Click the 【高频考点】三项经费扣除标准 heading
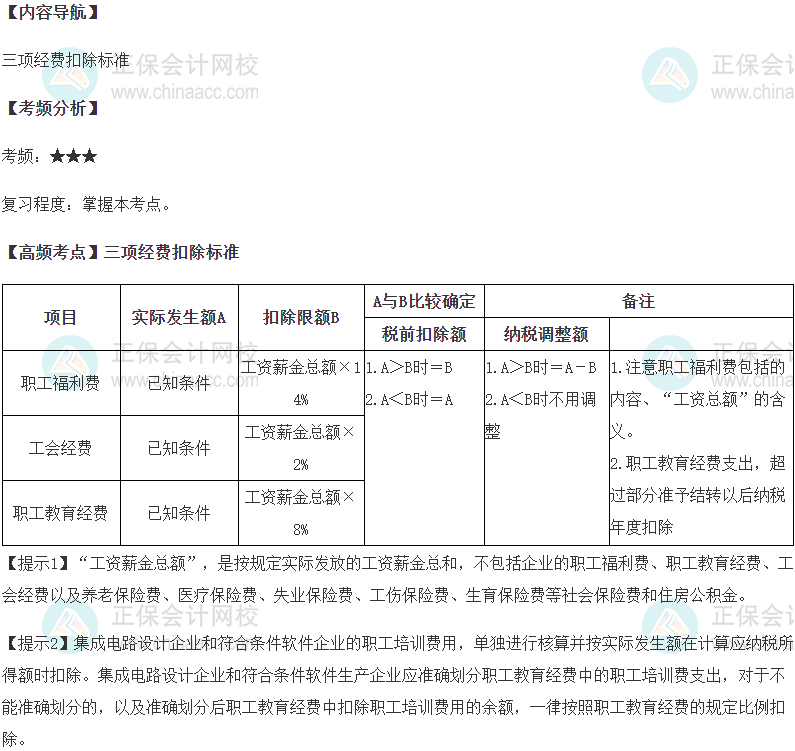Viewport: 795px width, 751px height. [122, 252]
